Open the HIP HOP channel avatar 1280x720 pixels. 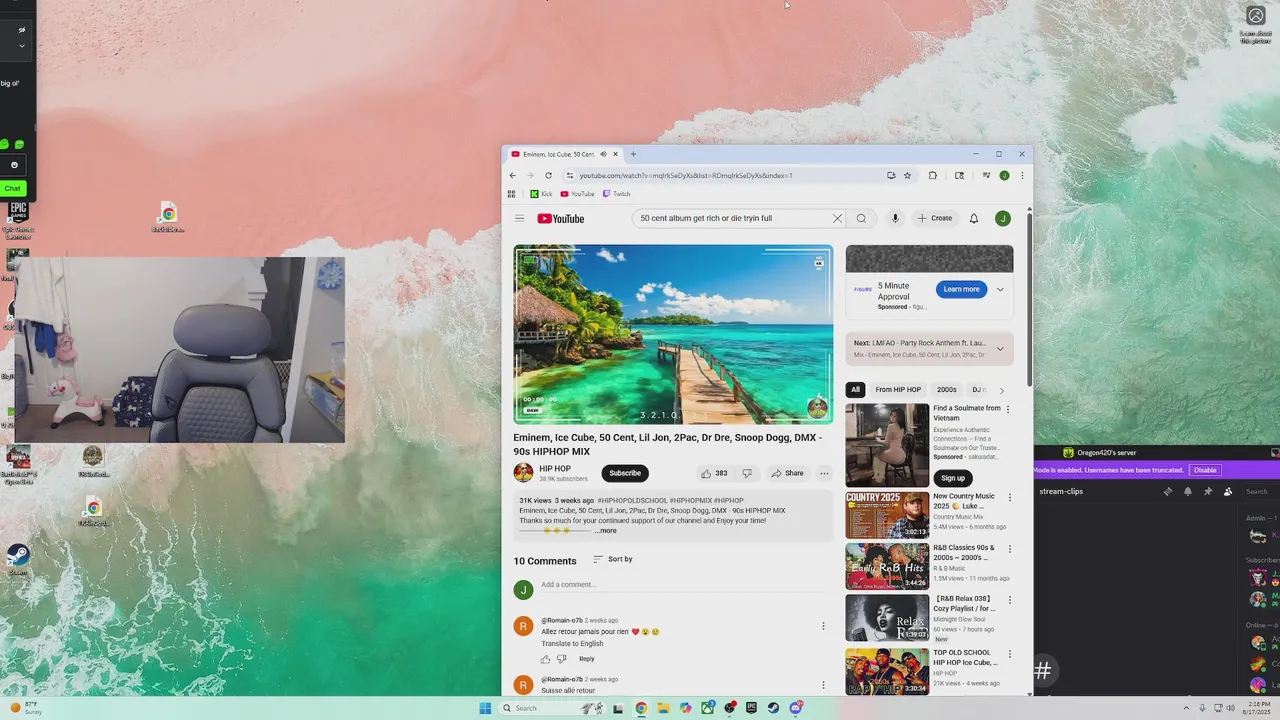coord(523,473)
